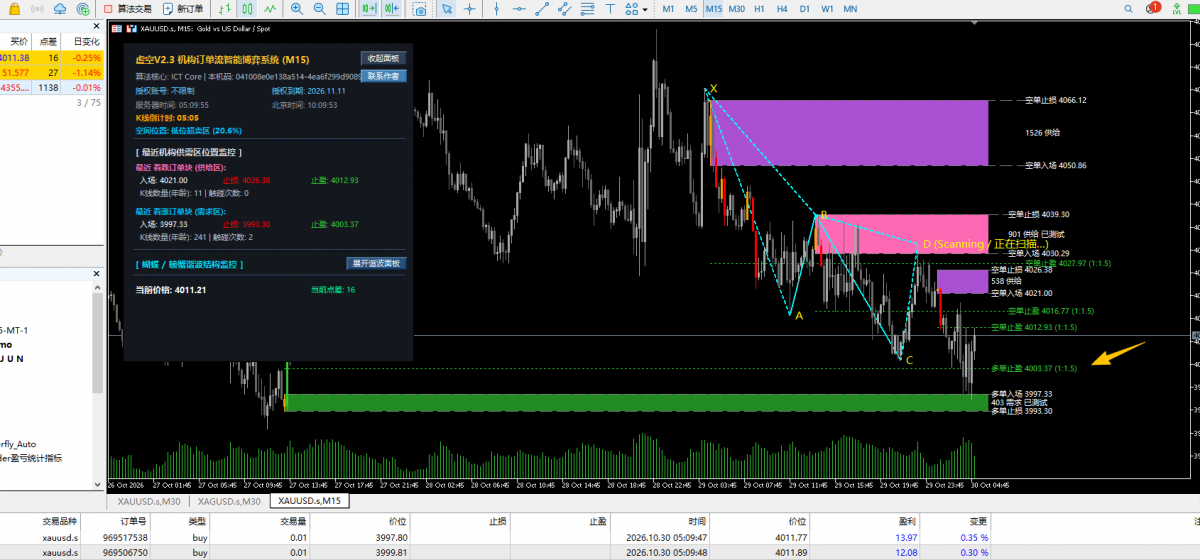Click Market Watch row with -1.14%
Screen dimensions: 1200x560
click(x=51, y=72)
